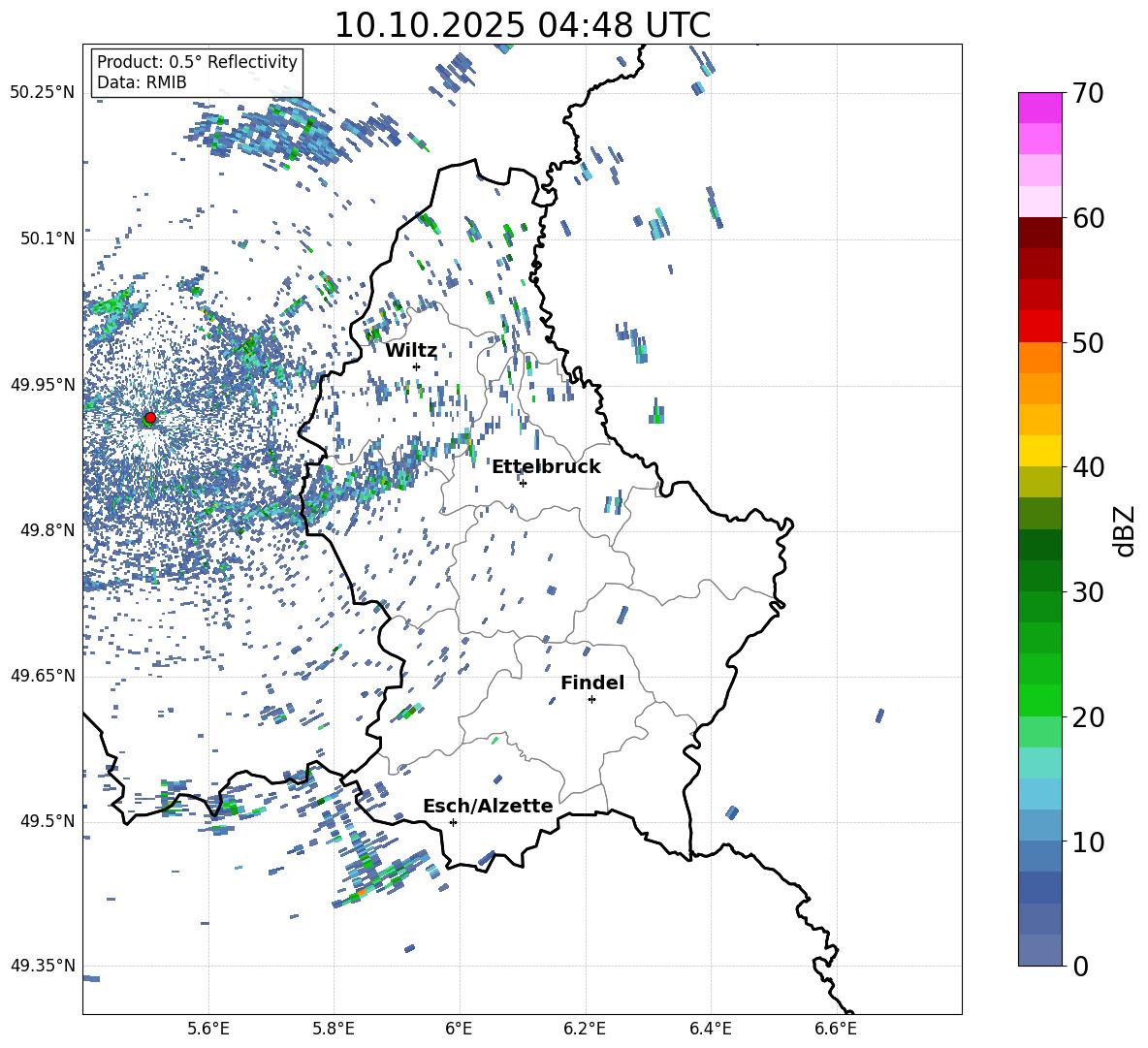Click the 6.2°E longitude tick label
Screen dimensions: 1148x1048
[585, 1028]
